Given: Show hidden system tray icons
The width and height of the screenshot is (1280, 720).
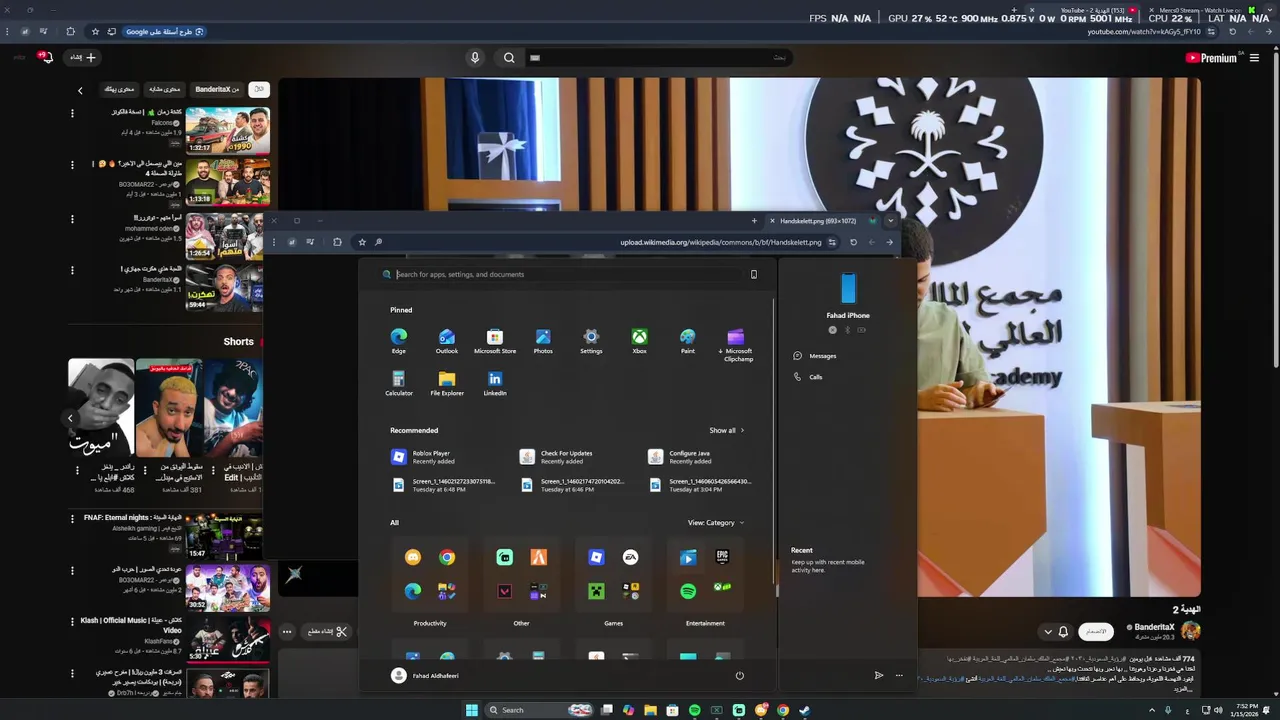Looking at the screenshot, I should [x=1152, y=710].
